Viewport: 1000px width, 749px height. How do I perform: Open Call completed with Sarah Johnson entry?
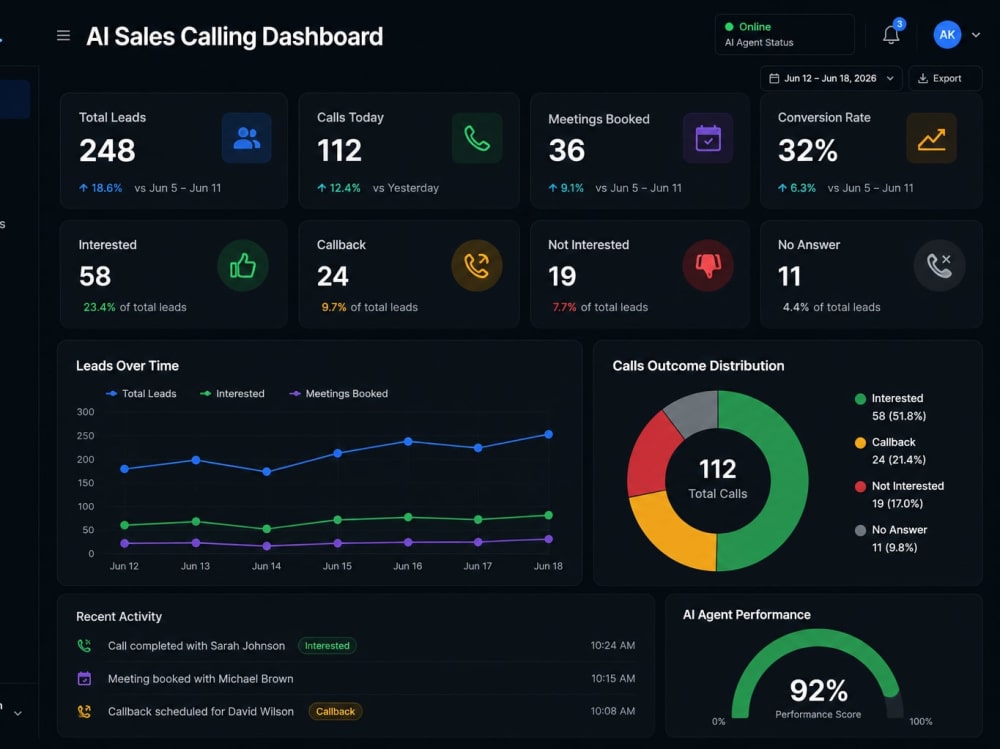point(356,646)
